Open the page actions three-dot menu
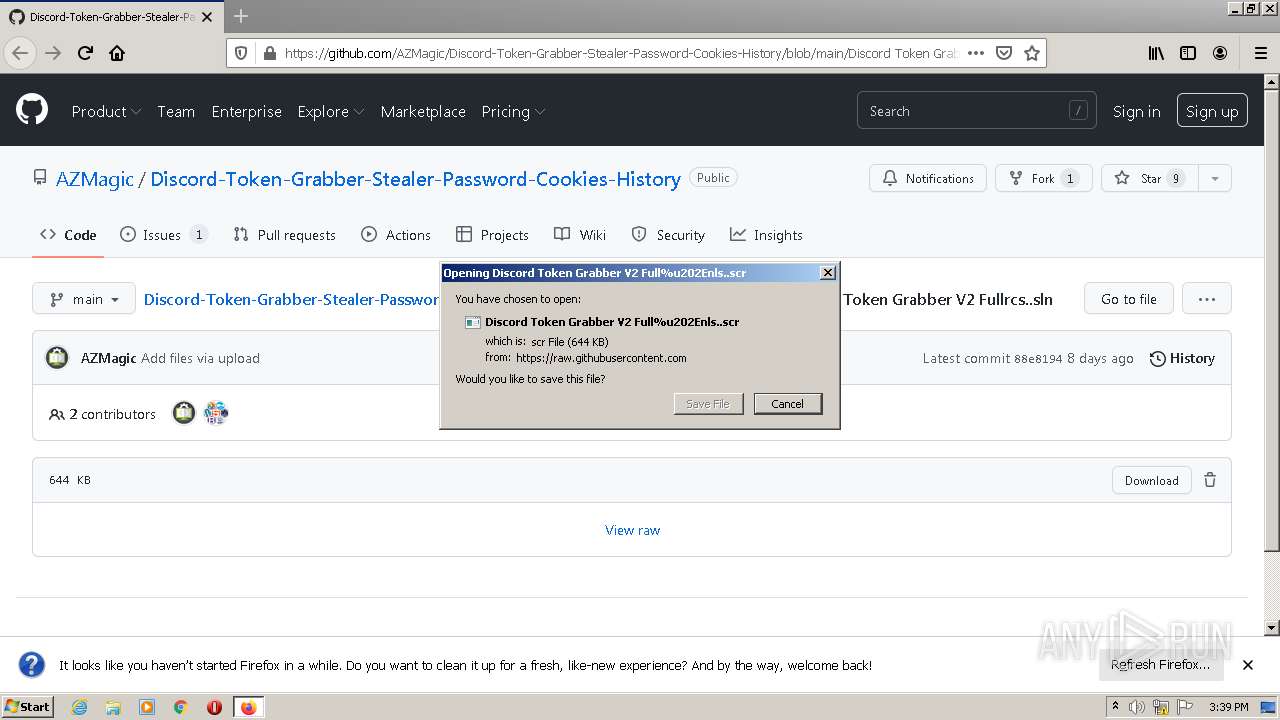 point(976,53)
